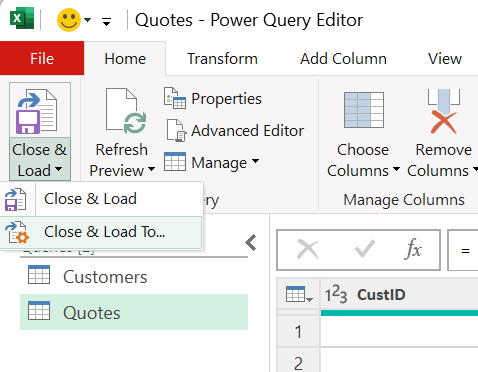Open the View tab

[x=445, y=59]
